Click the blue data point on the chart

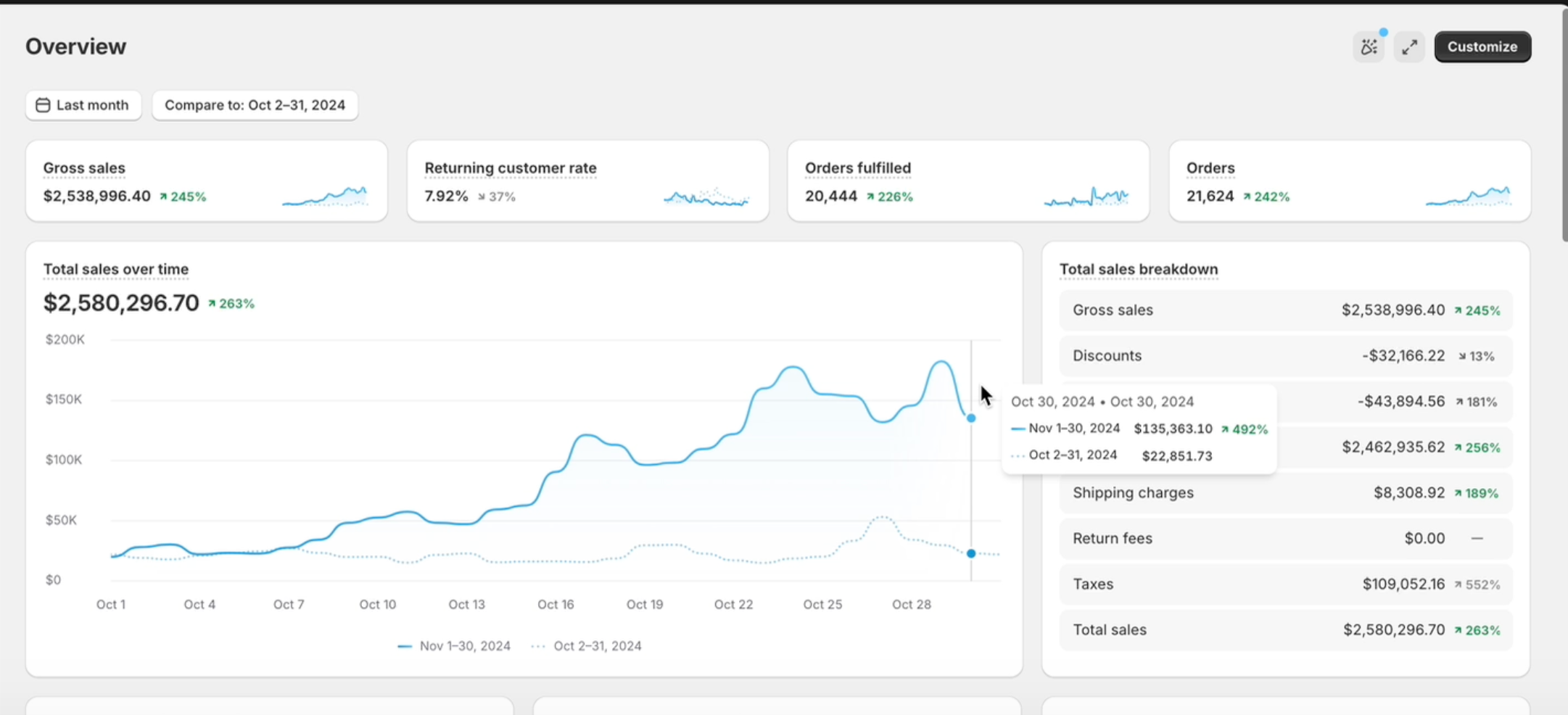point(970,418)
